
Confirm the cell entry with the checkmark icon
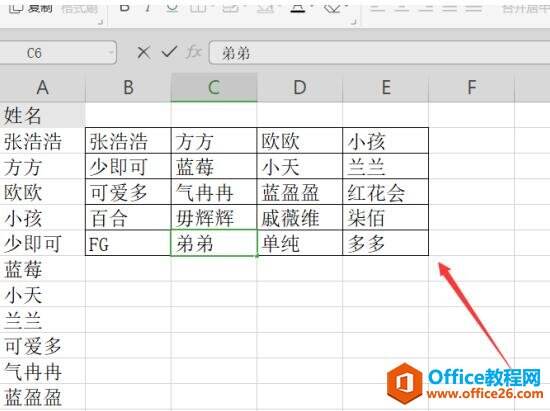pos(169,53)
